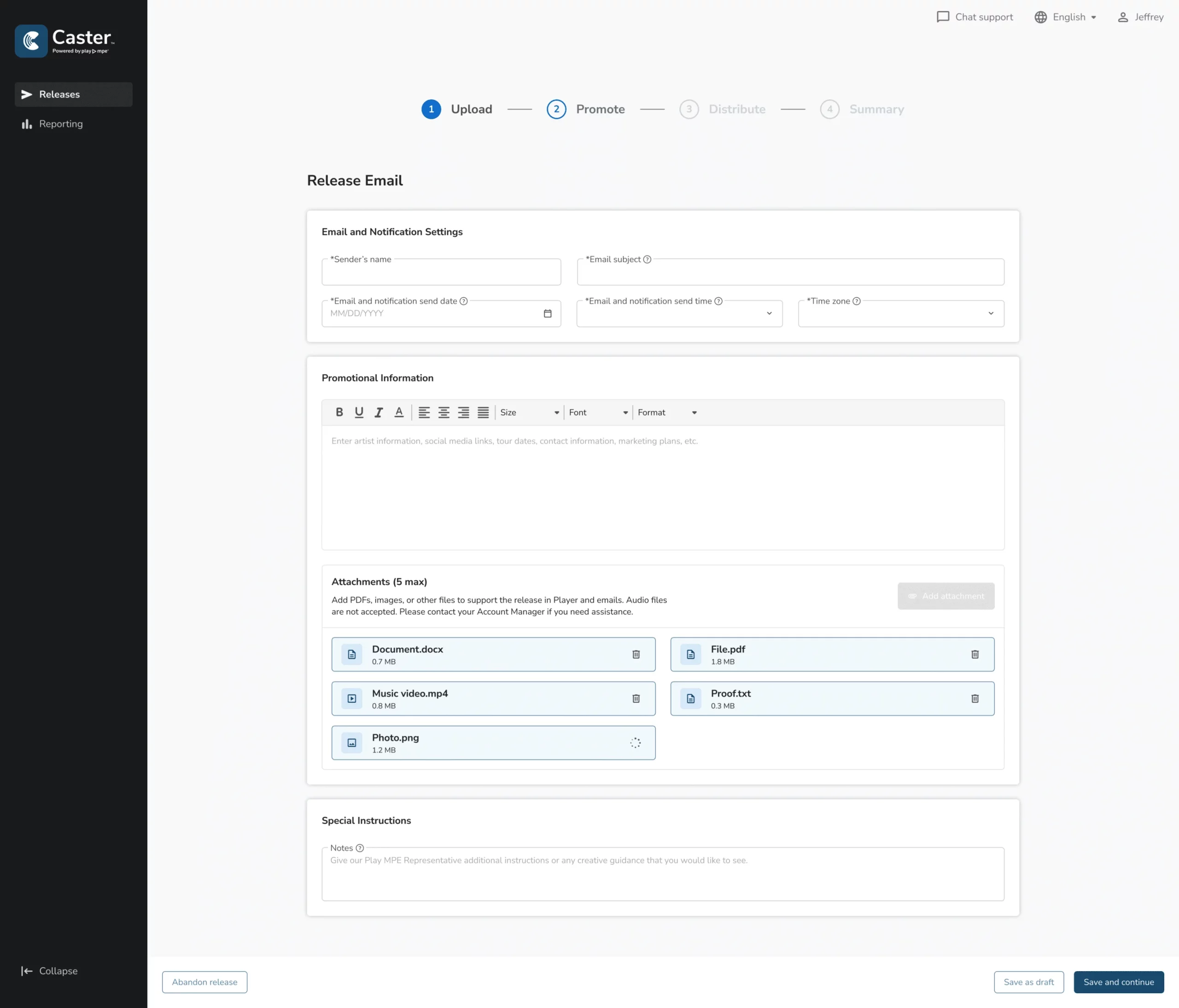This screenshot has height=1008, width=1179.
Task: Justify the editor text
Action: [x=483, y=413]
